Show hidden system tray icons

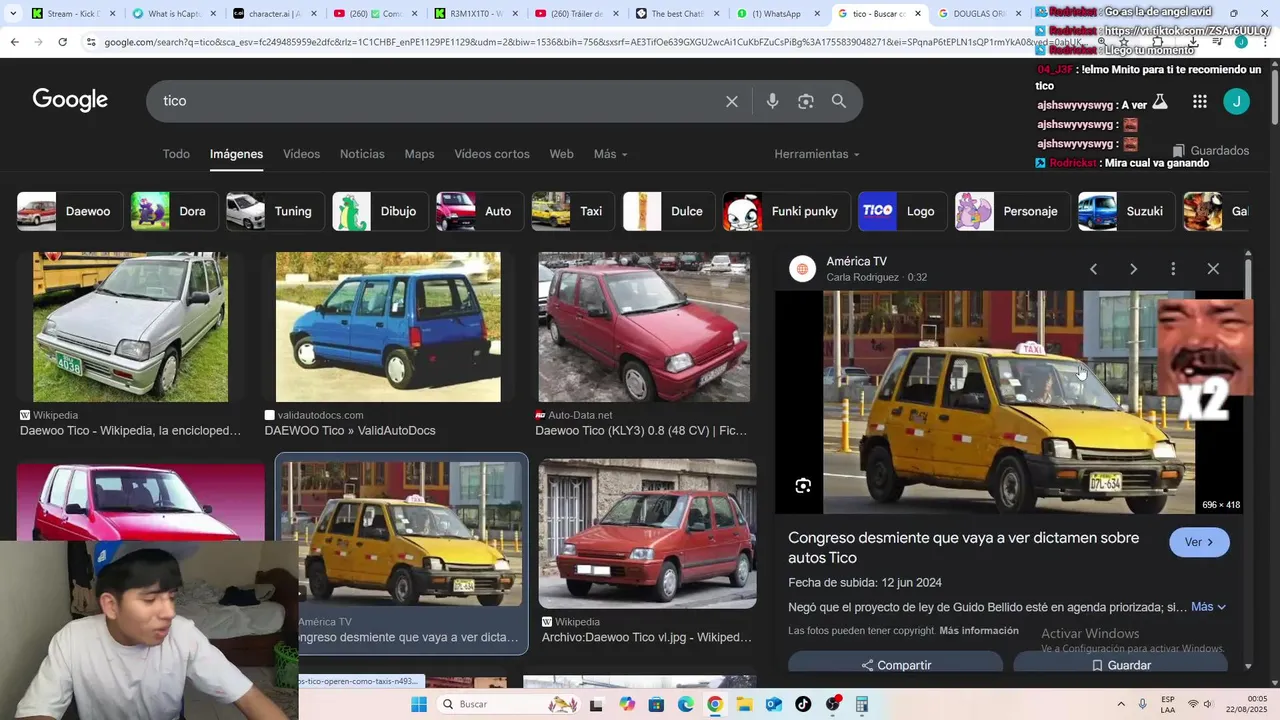tap(1120, 704)
